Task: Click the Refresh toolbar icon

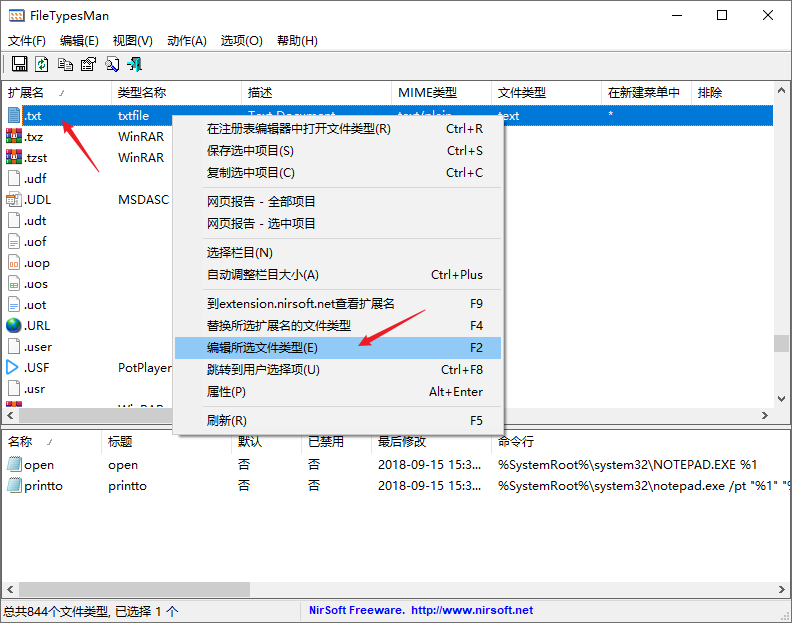Action: tap(42, 65)
